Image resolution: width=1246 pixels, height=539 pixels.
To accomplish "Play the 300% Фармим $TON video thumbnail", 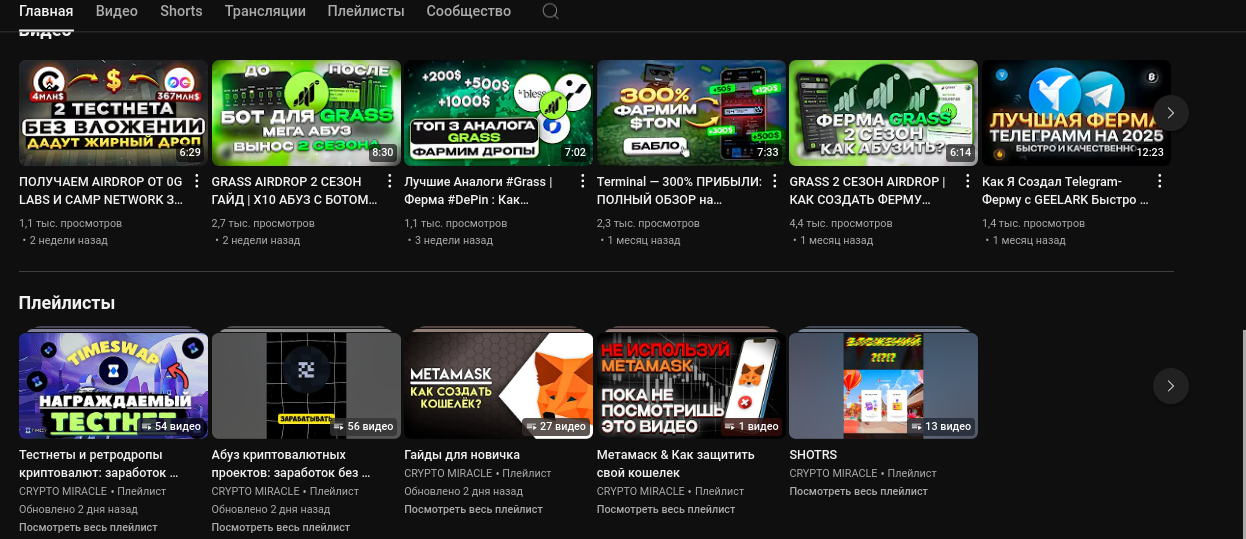I will 690,112.
